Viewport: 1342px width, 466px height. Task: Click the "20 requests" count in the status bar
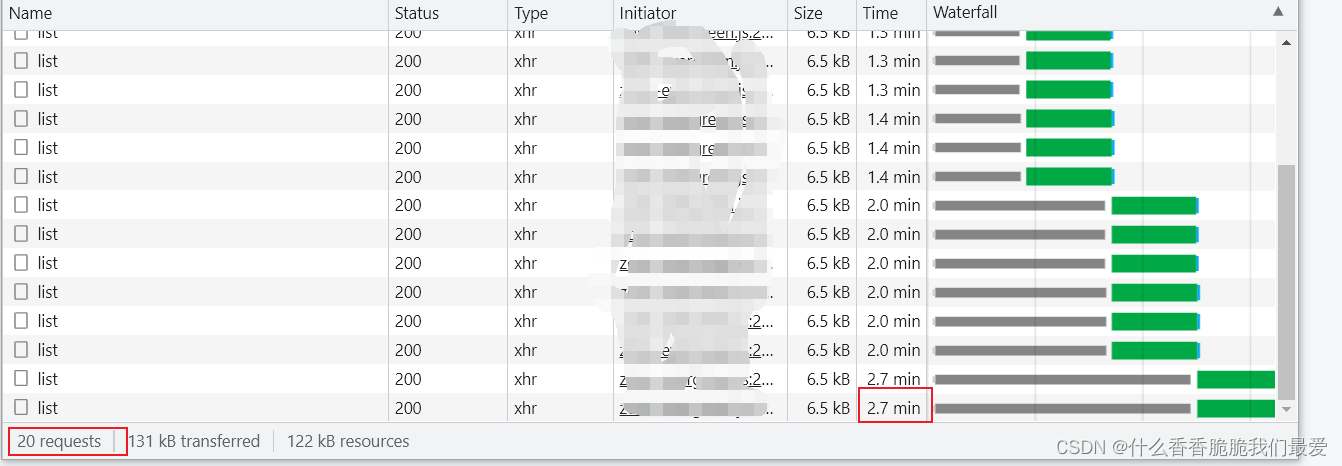(x=59, y=441)
